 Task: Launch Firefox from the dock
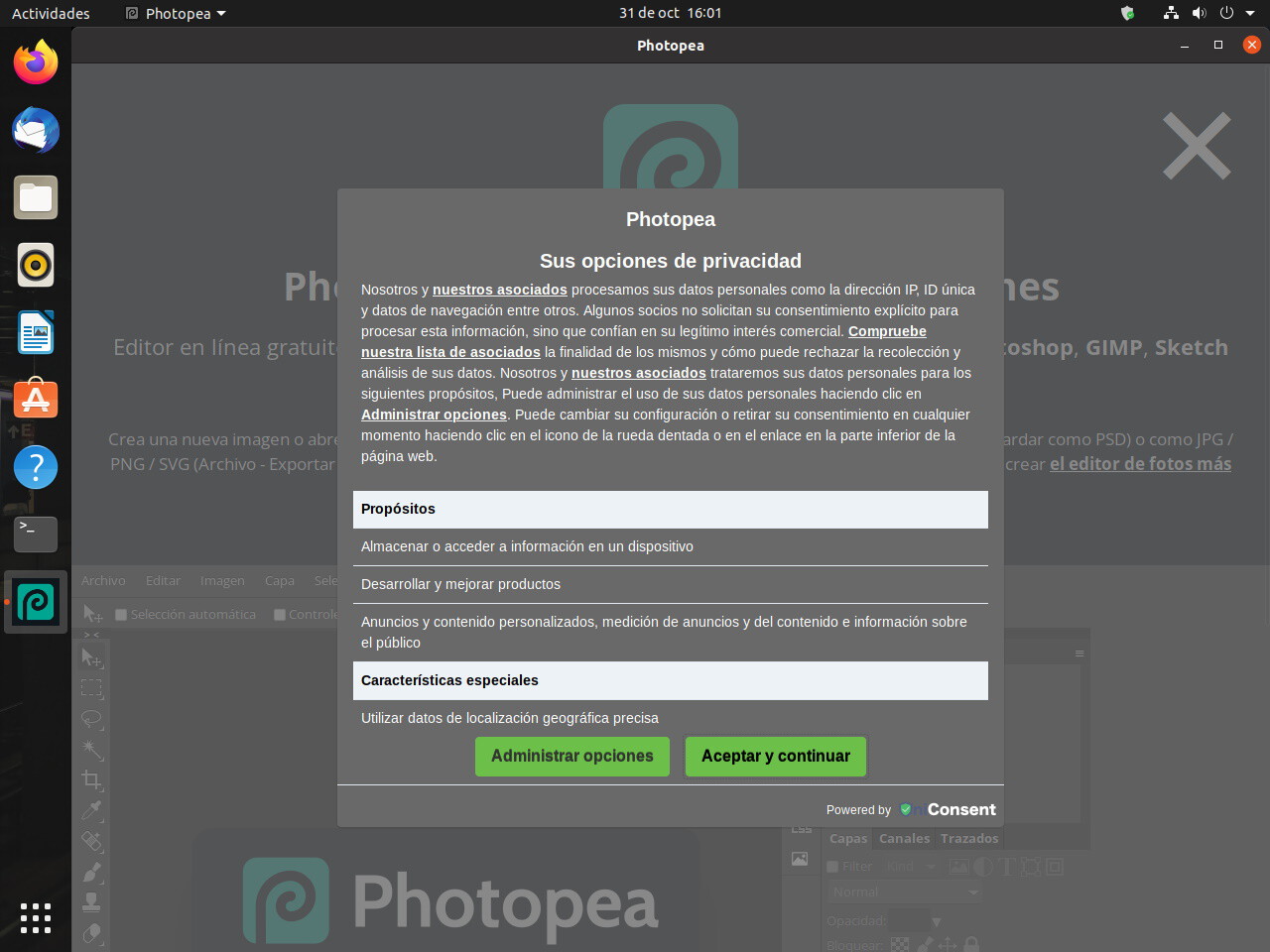pos(36,62)
